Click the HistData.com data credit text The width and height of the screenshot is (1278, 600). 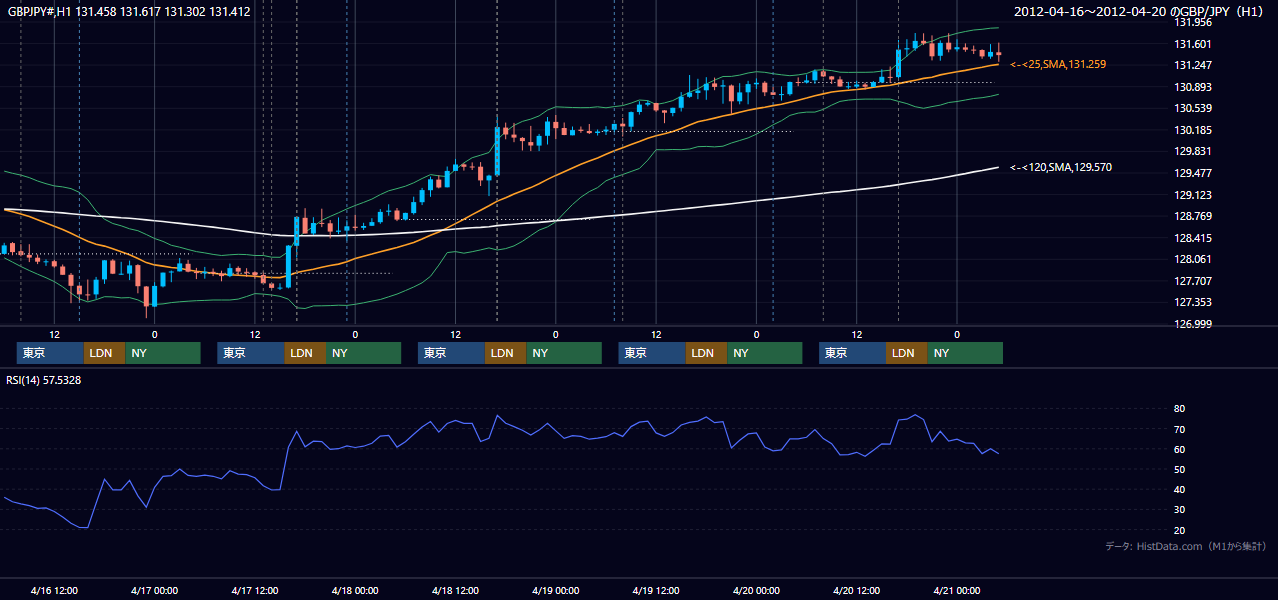pyautogui.click(x=1185, y=546)
